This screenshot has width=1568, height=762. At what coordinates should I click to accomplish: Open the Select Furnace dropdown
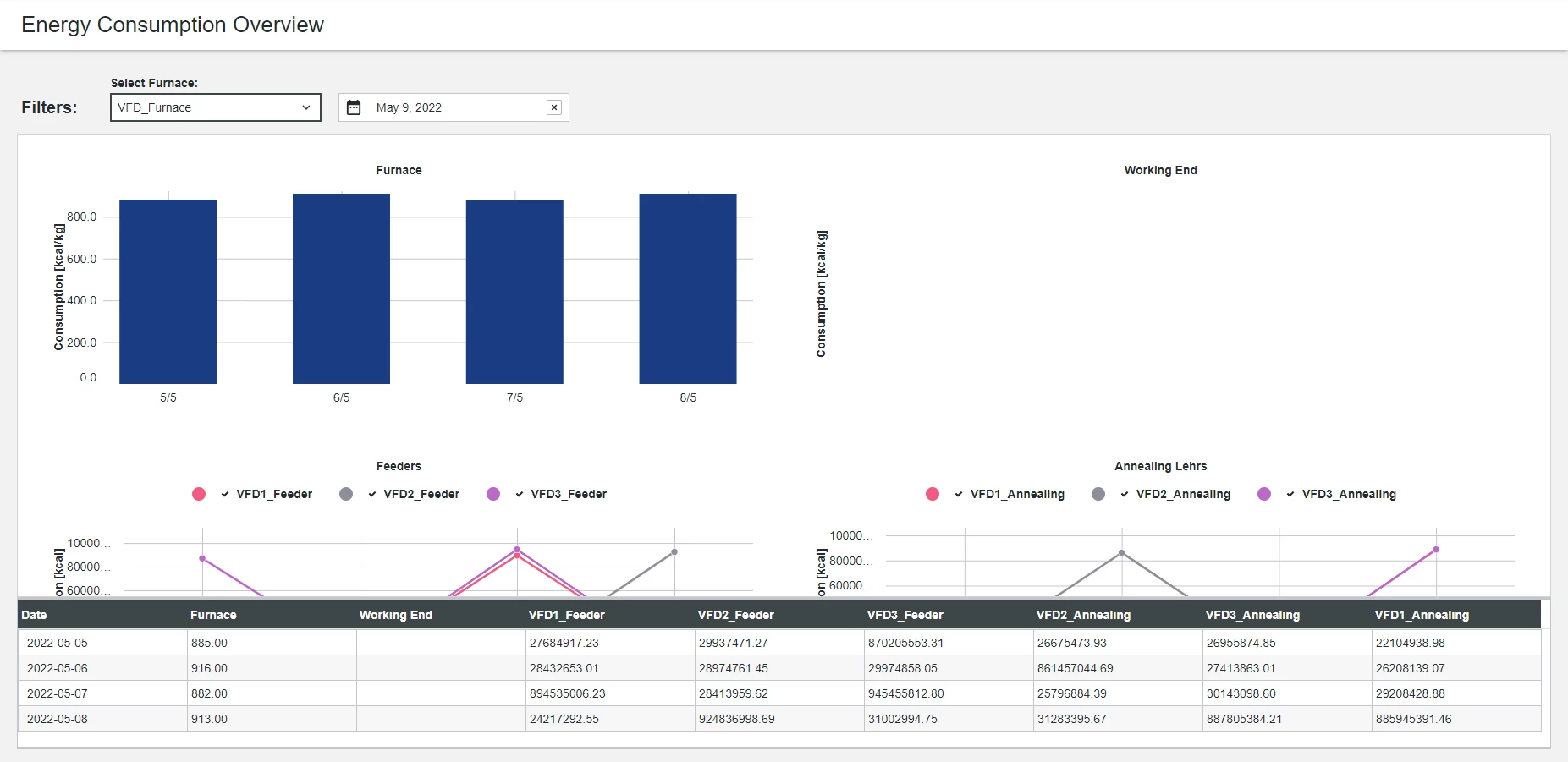click(x=216, y=107)
